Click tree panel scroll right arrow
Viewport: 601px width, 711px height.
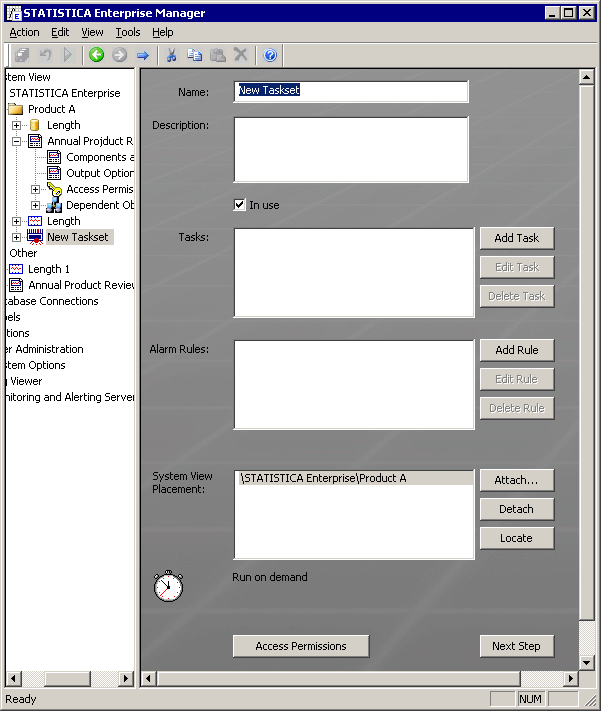(126, 679)
